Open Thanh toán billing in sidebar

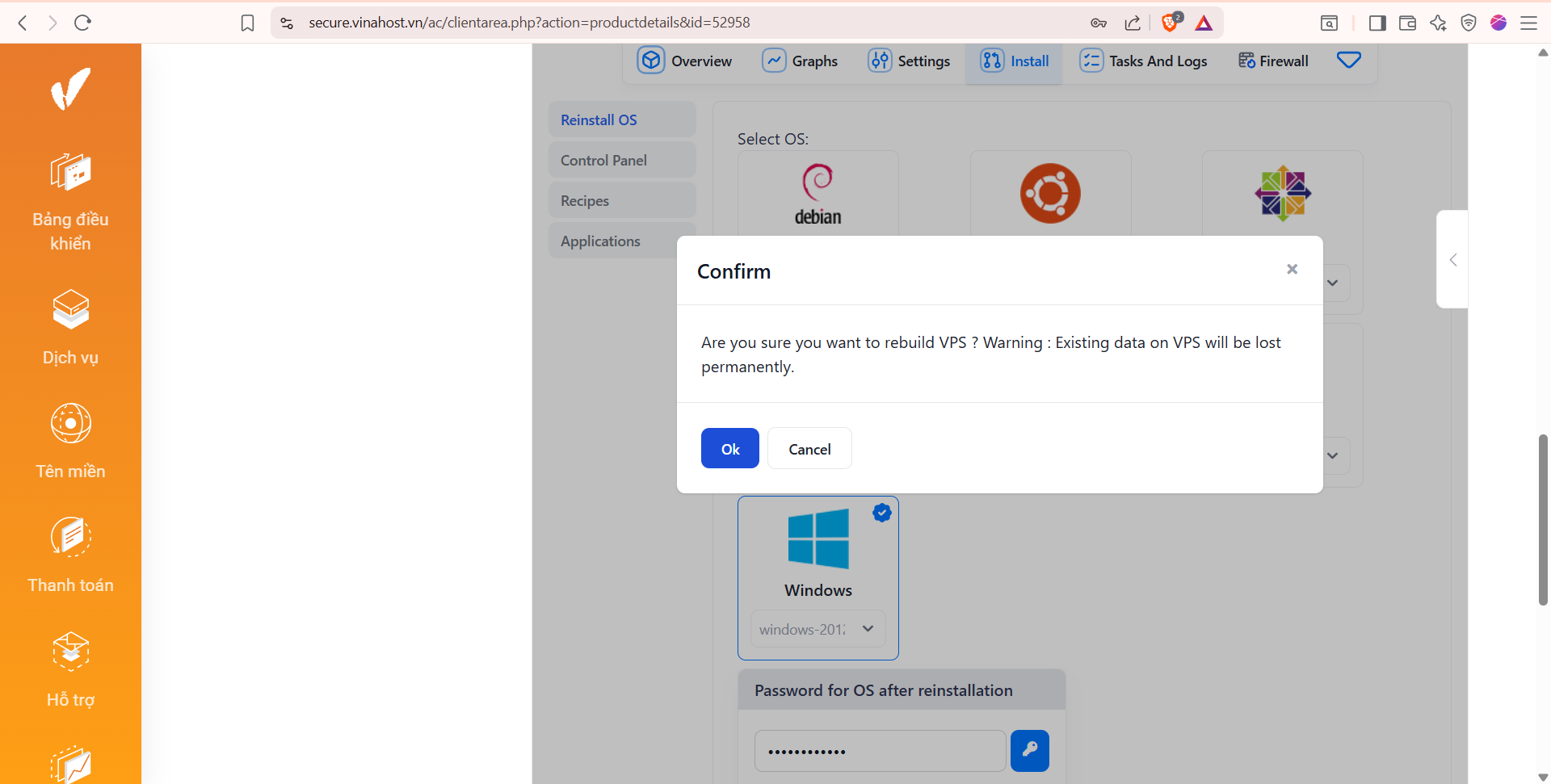(70, 556)
